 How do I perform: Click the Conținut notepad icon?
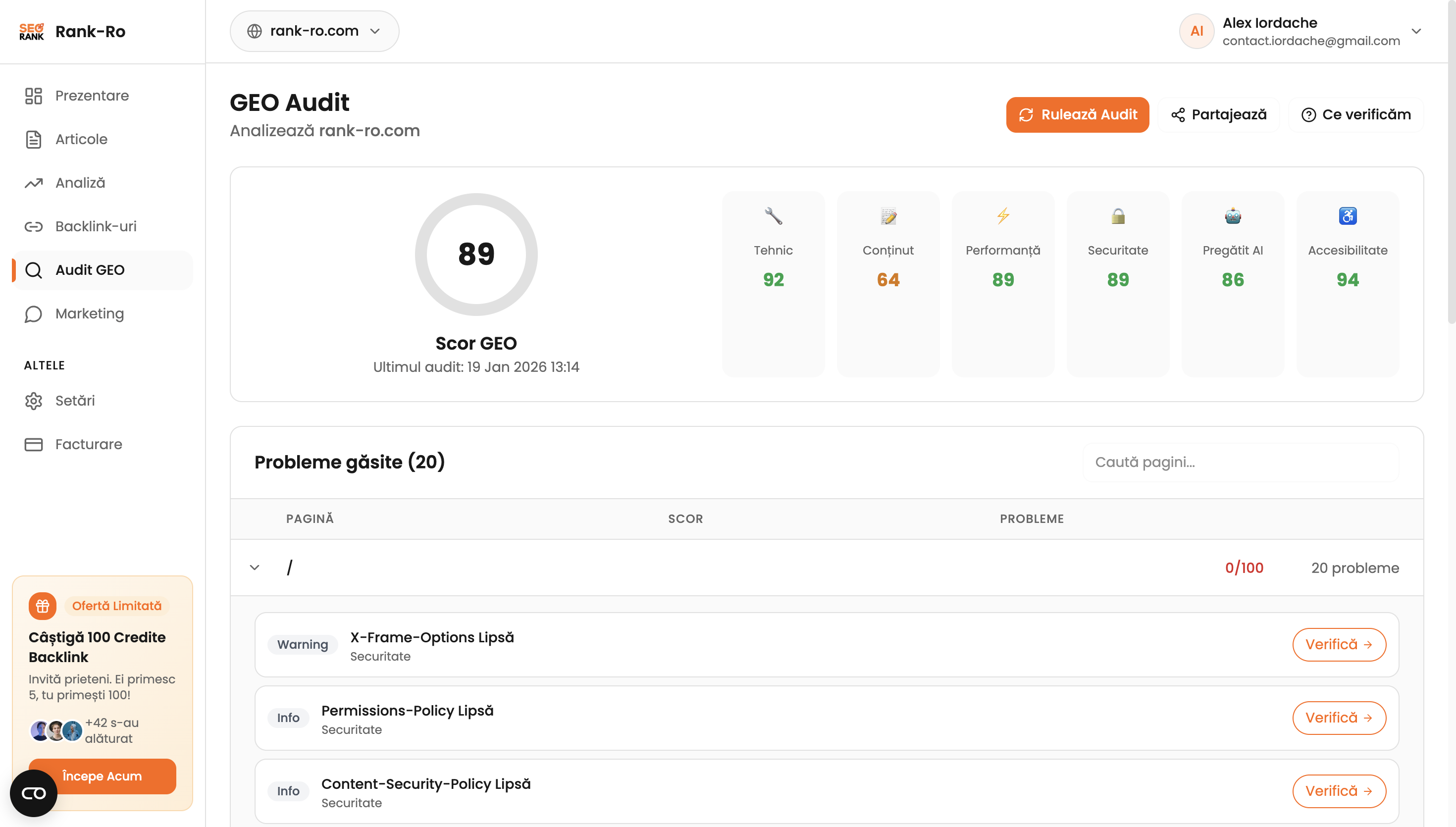[888, 216]
